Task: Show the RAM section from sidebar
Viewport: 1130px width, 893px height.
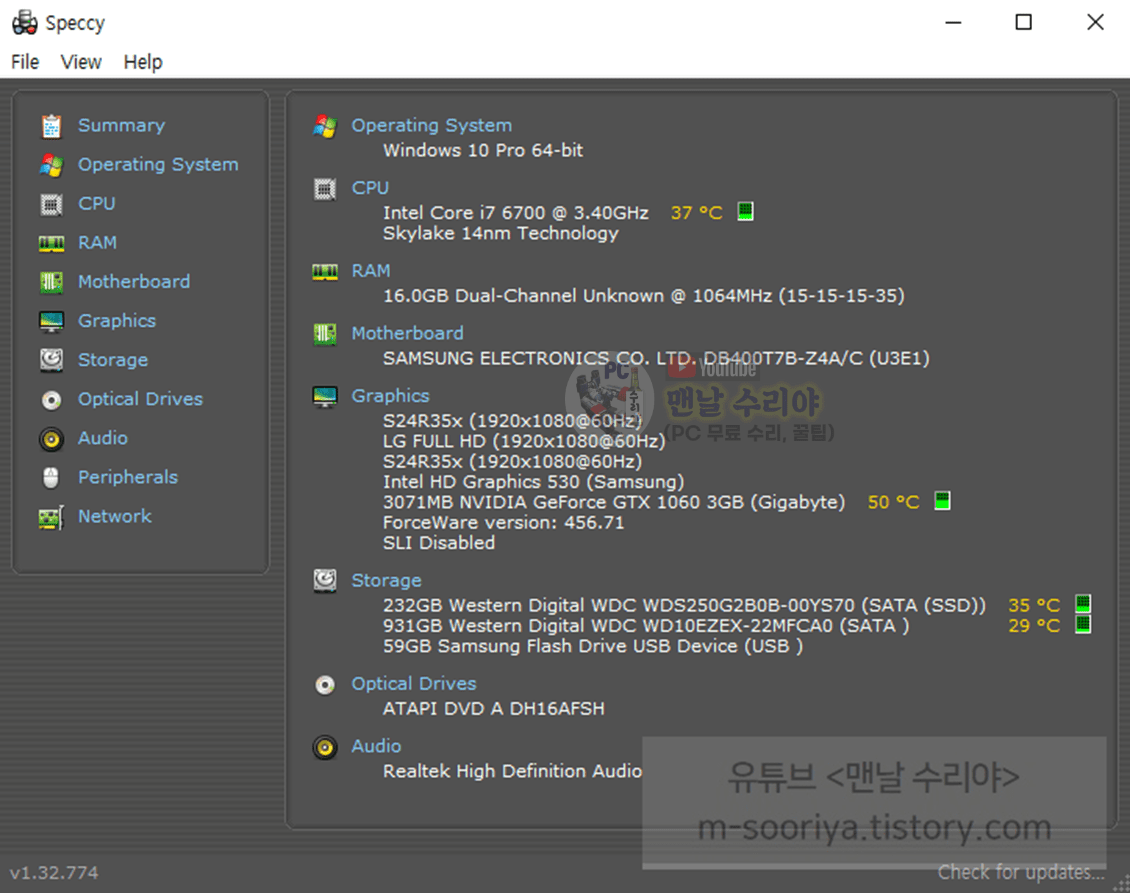Action: pos(97,242)
